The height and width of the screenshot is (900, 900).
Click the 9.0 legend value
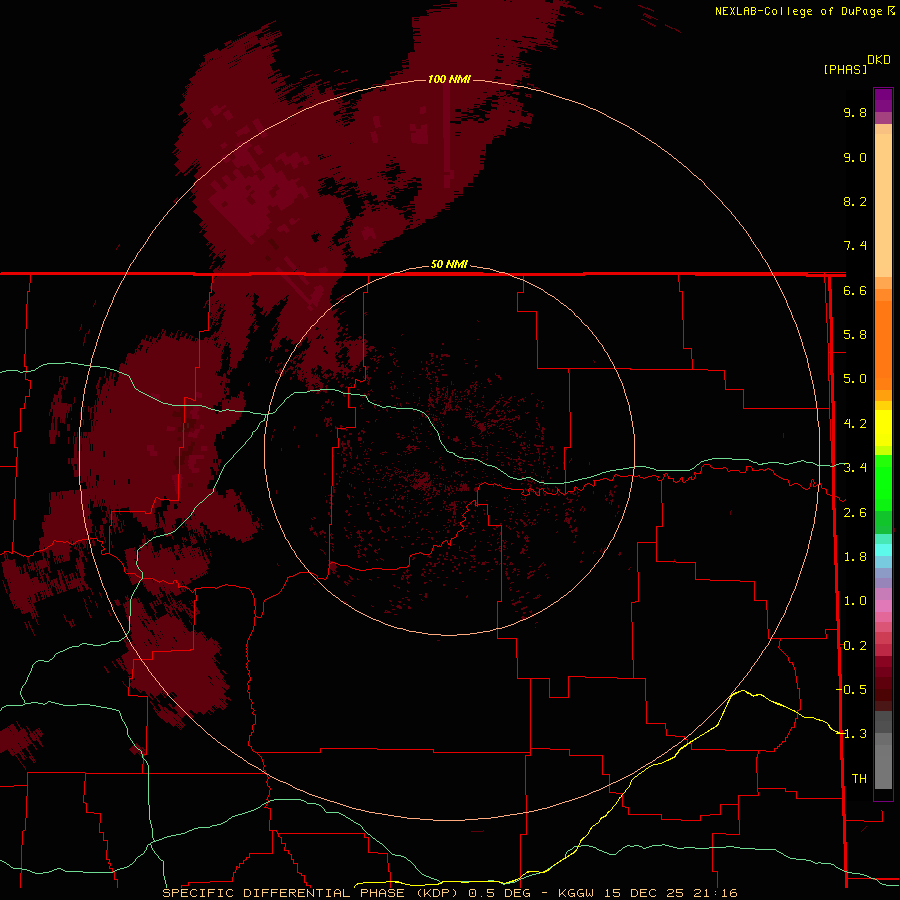pos(855,157)
